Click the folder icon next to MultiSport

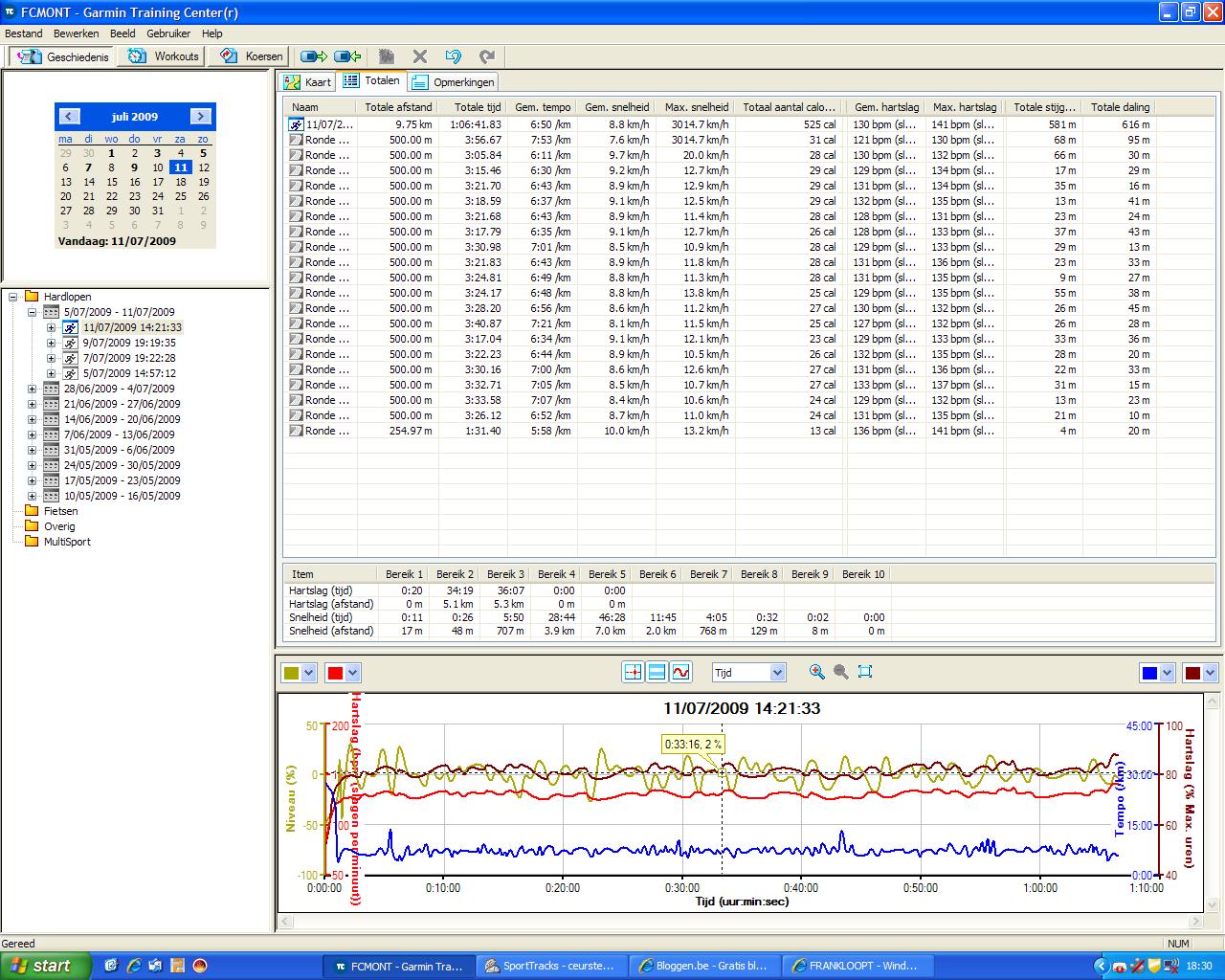pos(31,542)
